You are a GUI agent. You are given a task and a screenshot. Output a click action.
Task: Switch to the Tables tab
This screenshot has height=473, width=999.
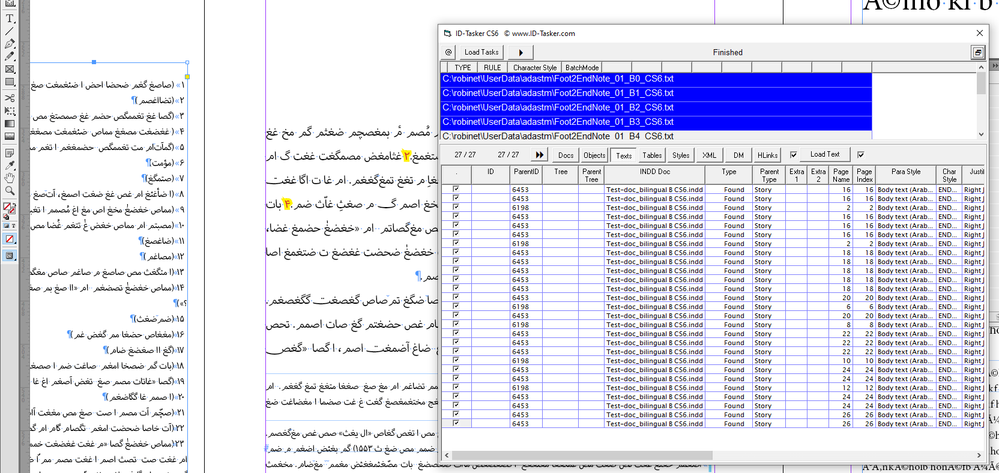point(652,155)
